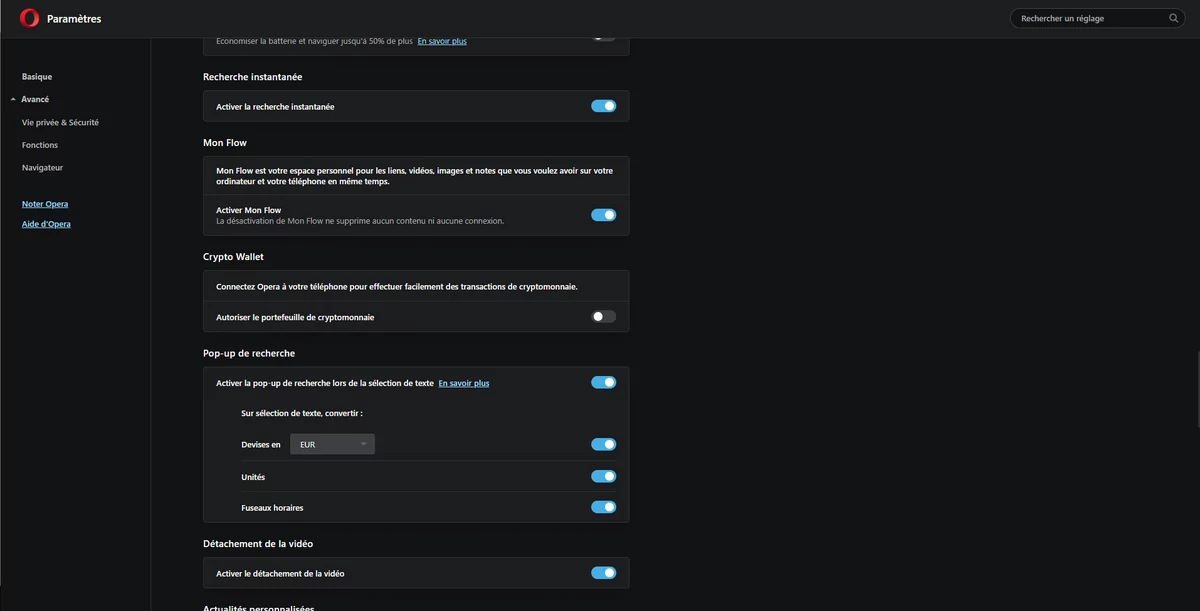Enable Autoriser le portefeuille de cryptomonnaie
The image size is (1200, 611).
click(604, 317)
